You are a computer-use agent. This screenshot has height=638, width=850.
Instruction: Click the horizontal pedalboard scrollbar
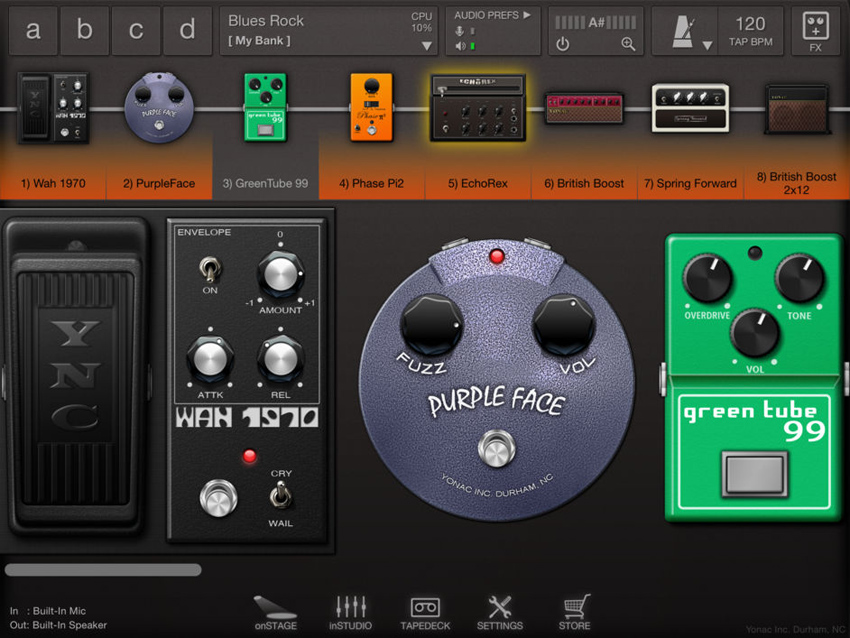103,570
